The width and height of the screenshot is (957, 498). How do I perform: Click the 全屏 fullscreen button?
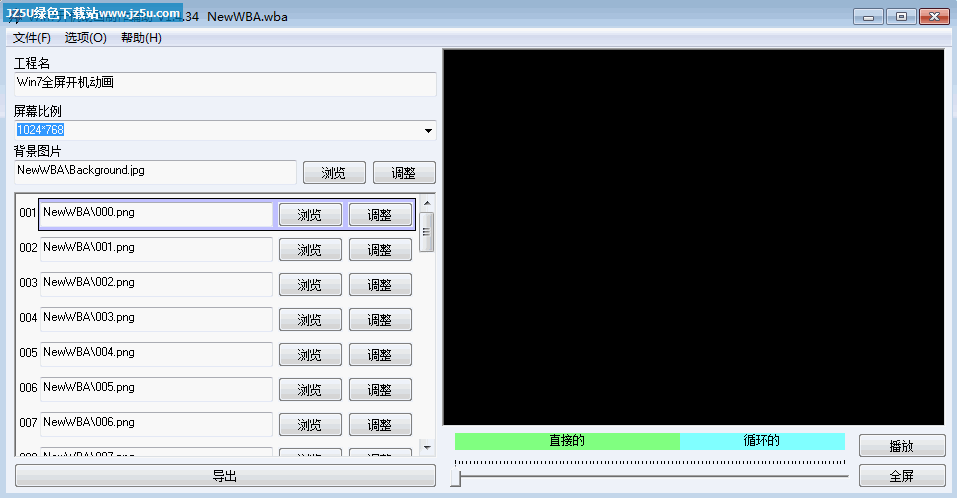[902, 476]
